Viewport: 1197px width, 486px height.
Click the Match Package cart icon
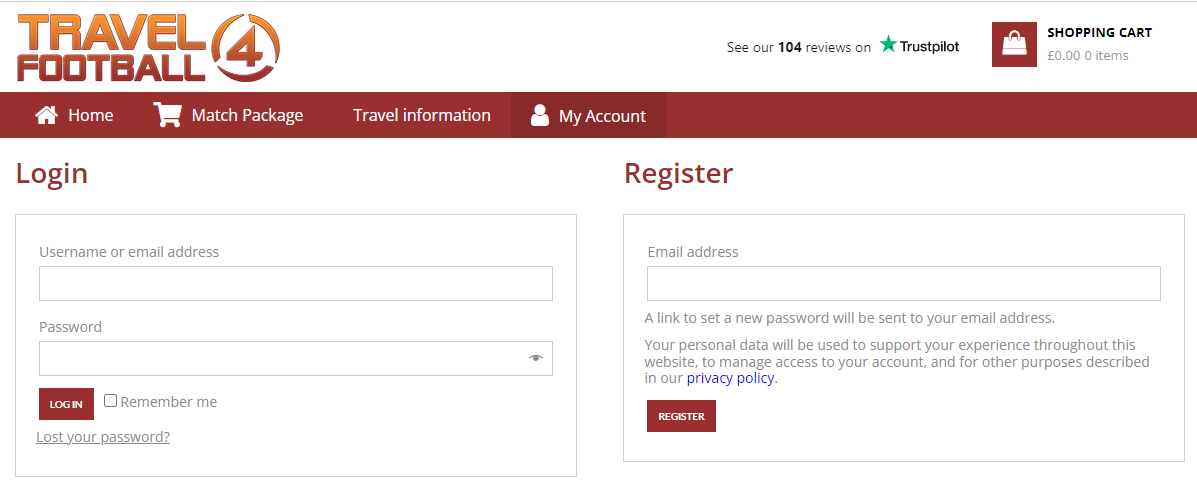(167, 114)
